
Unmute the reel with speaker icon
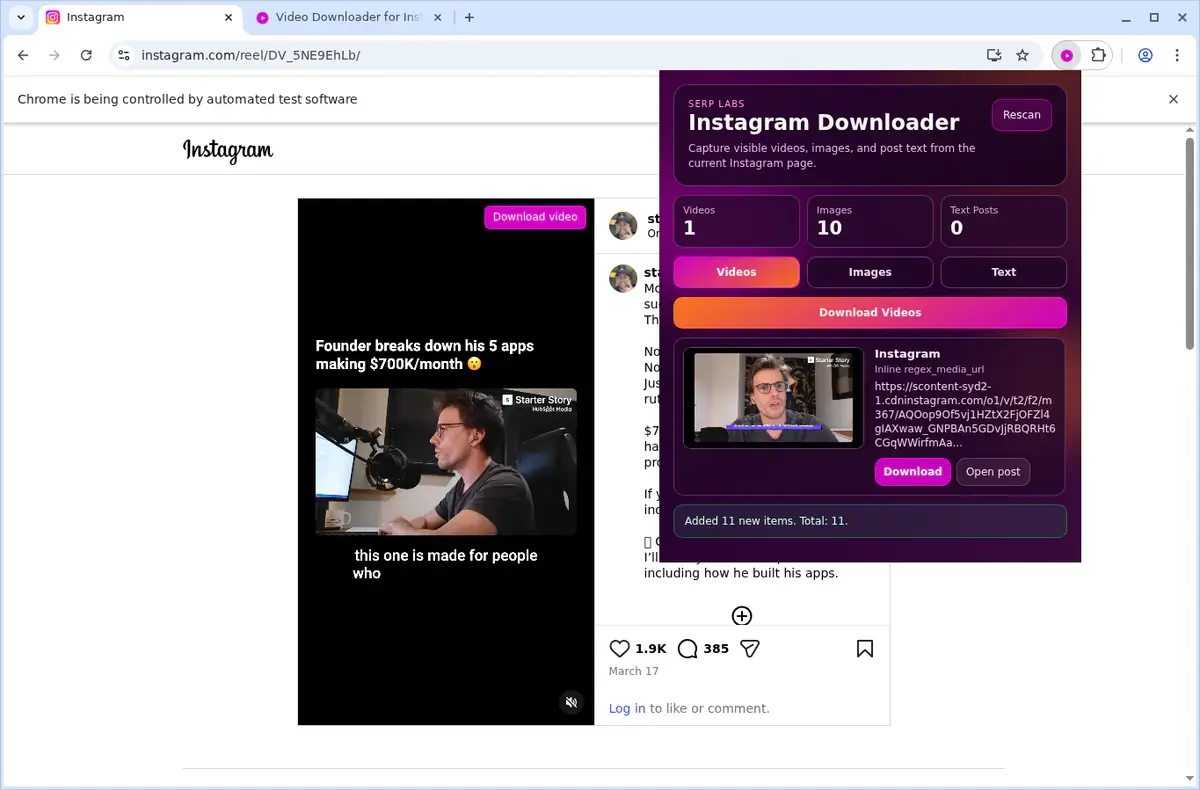pos(571,702)
